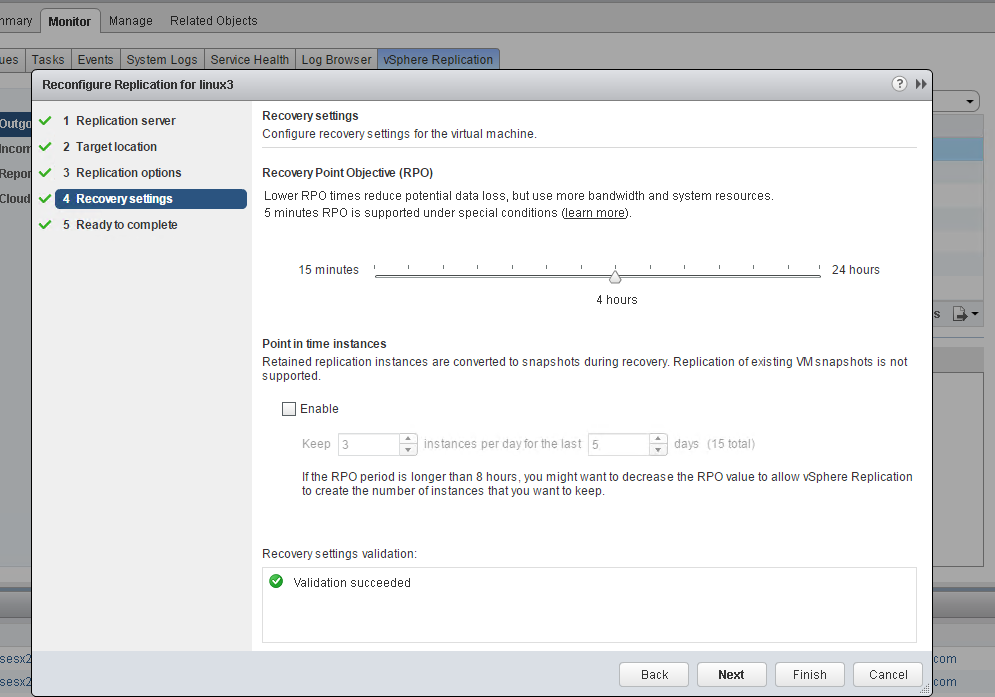Click the RPO slider handle at 4 hours

[615, 277]
